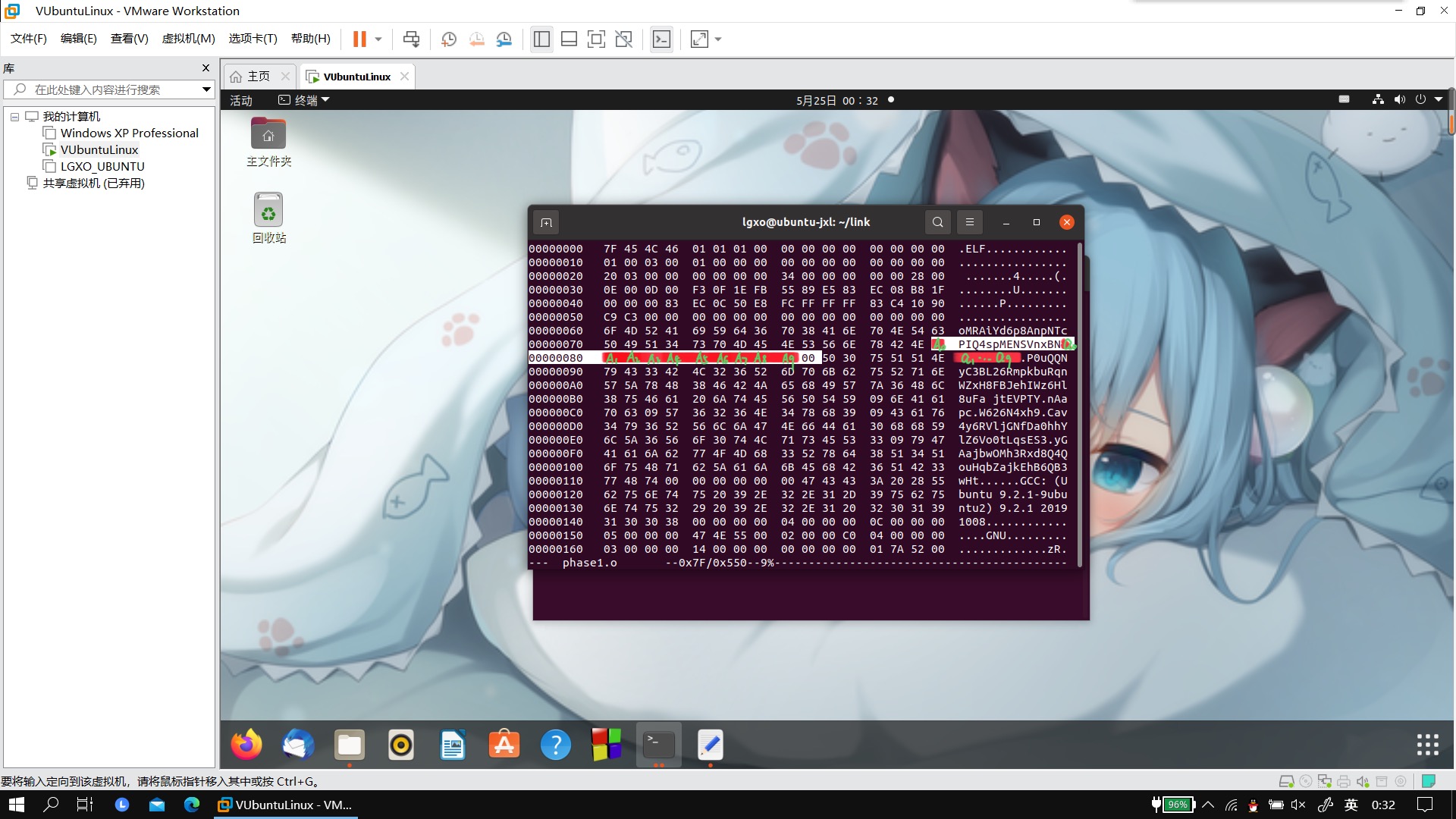The width and height of the screenshot is (1456, 819).
Task: Open the Help icon in the dock
Action: (556, 745)
